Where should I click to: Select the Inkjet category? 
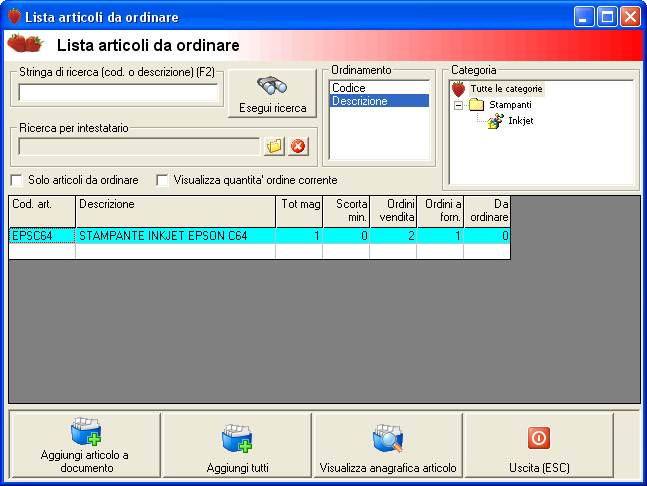point(521,121)
